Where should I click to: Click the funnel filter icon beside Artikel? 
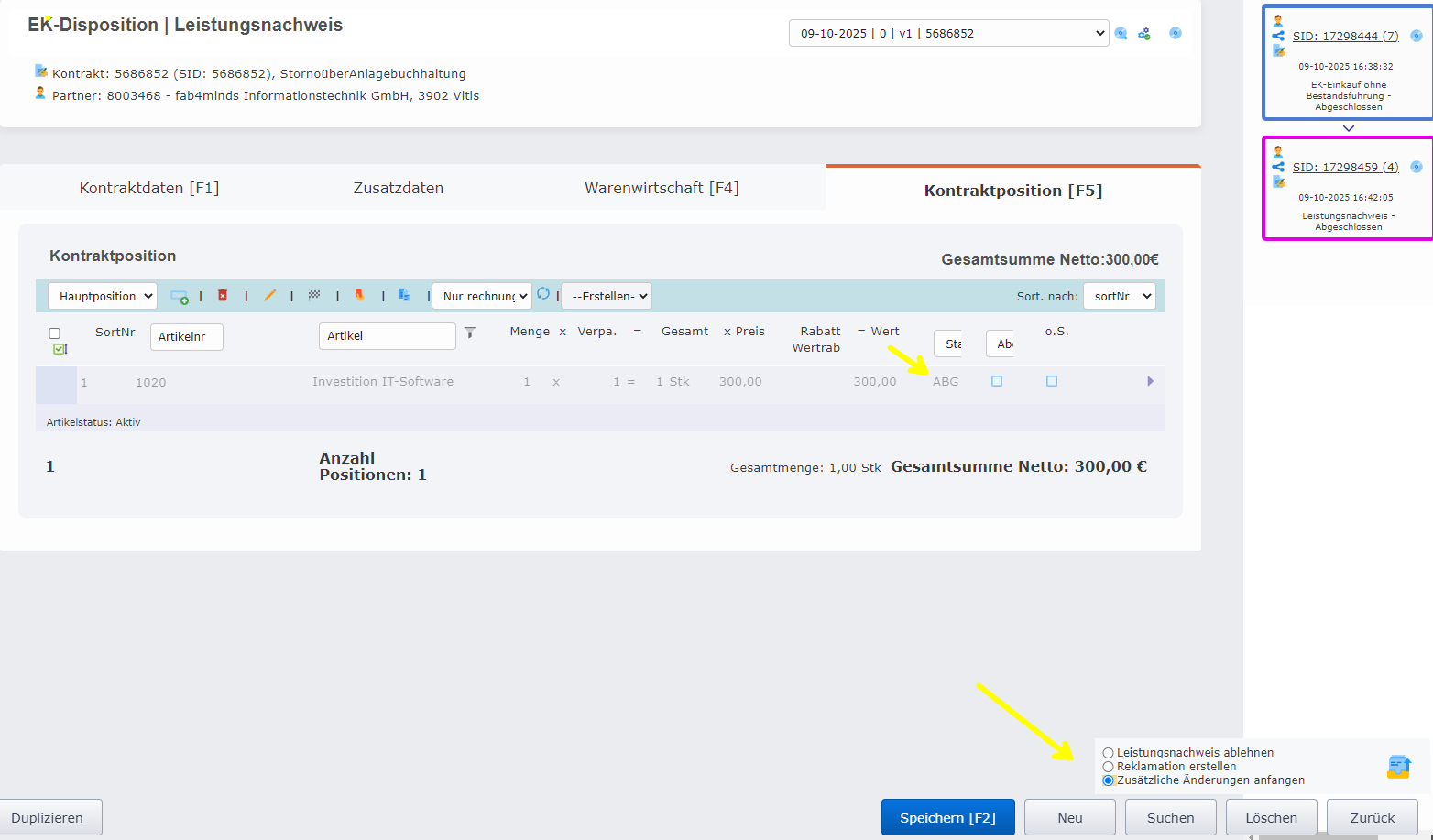click(470, 333)
